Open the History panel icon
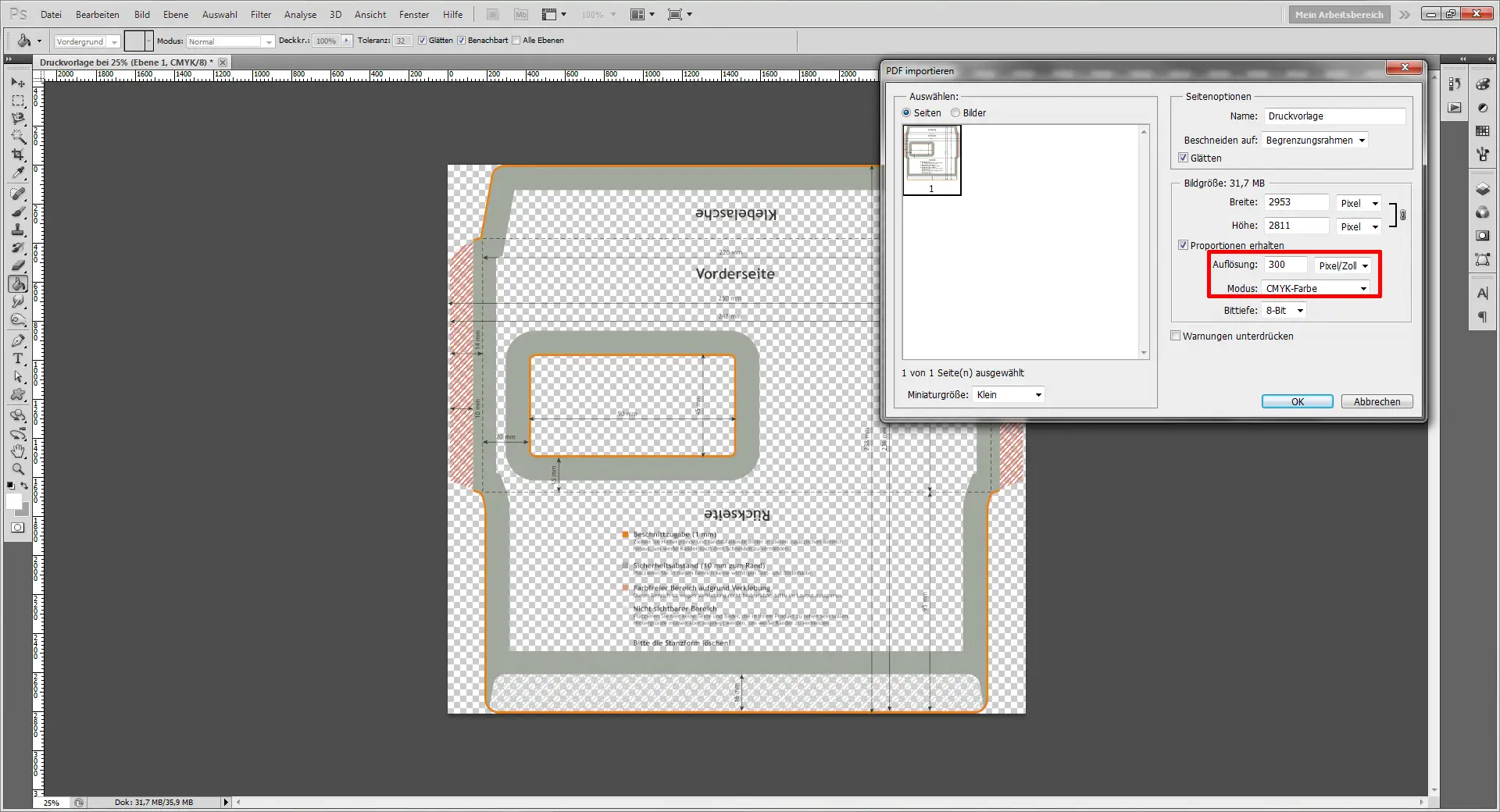The image size is (1500, 812). (x=1455, y=84)
